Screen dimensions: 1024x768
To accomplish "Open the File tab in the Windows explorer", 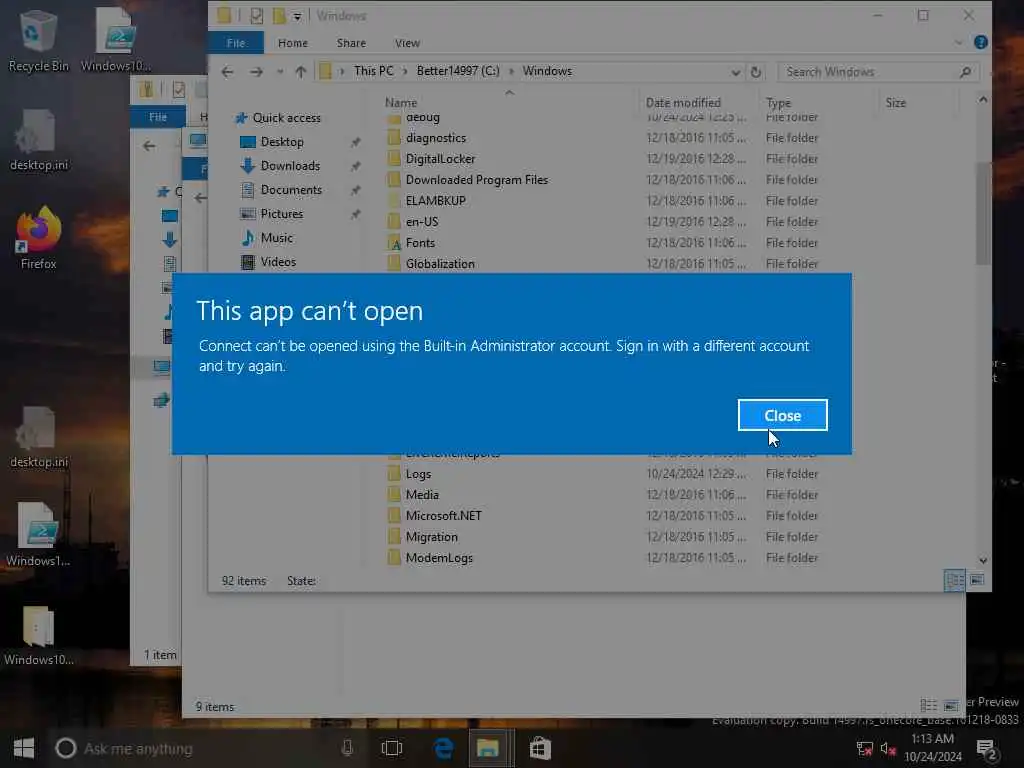I will click(x=236, y=43).
